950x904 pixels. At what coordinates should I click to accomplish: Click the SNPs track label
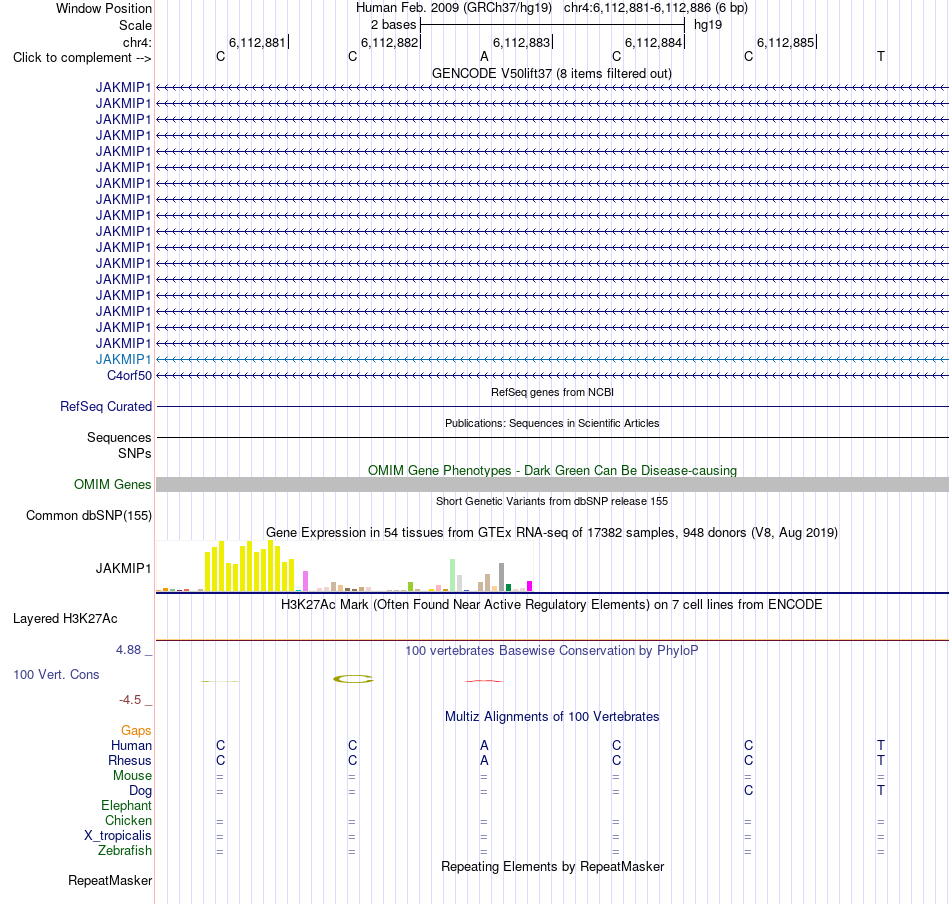click(135, 453)
